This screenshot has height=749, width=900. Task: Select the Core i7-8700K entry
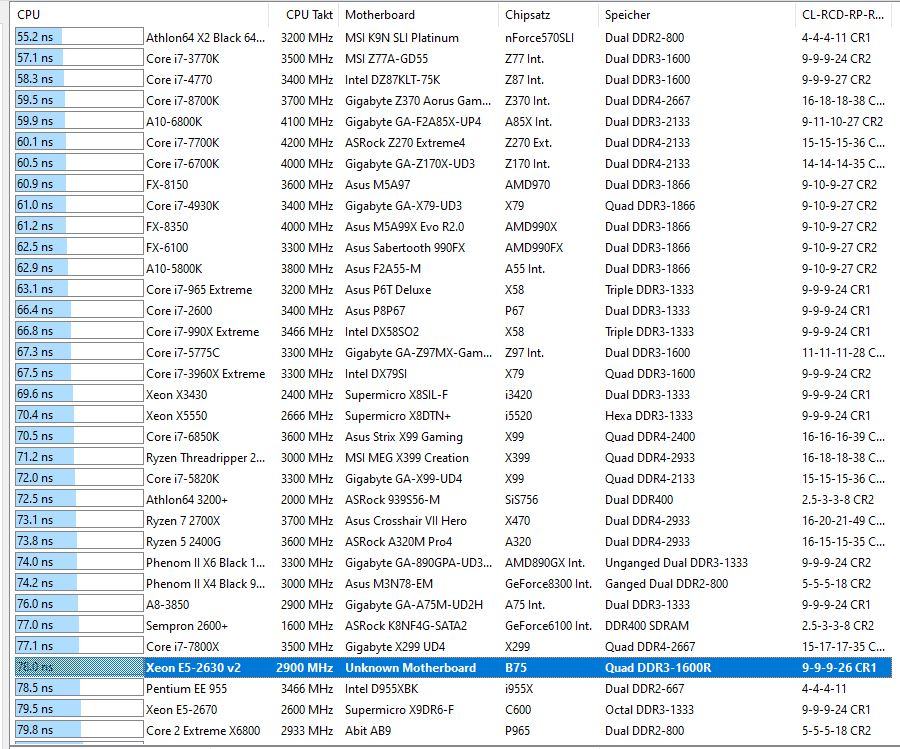(183, 100)
